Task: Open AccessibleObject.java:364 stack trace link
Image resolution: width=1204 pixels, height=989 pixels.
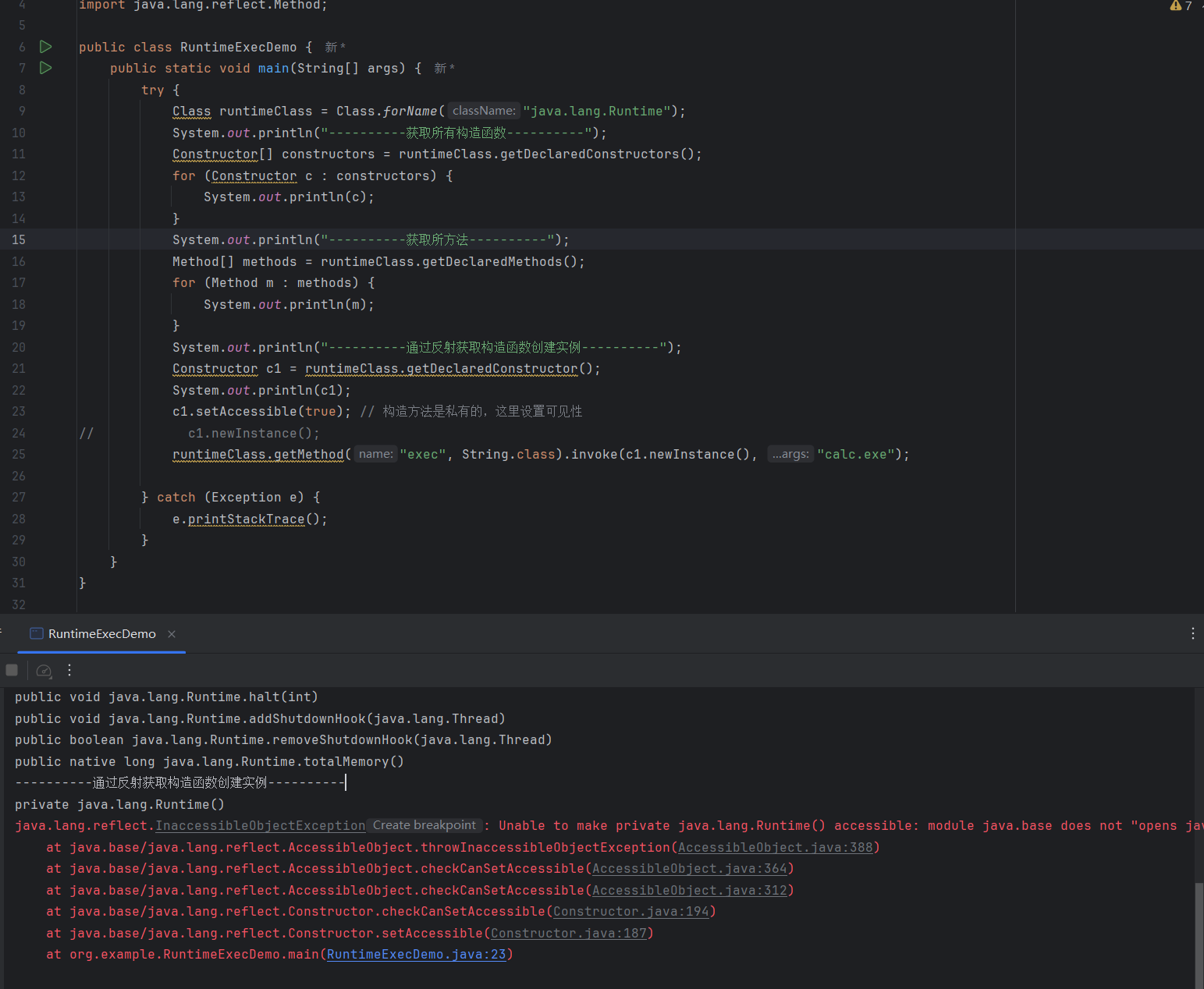Action: (x=689, y=868)
